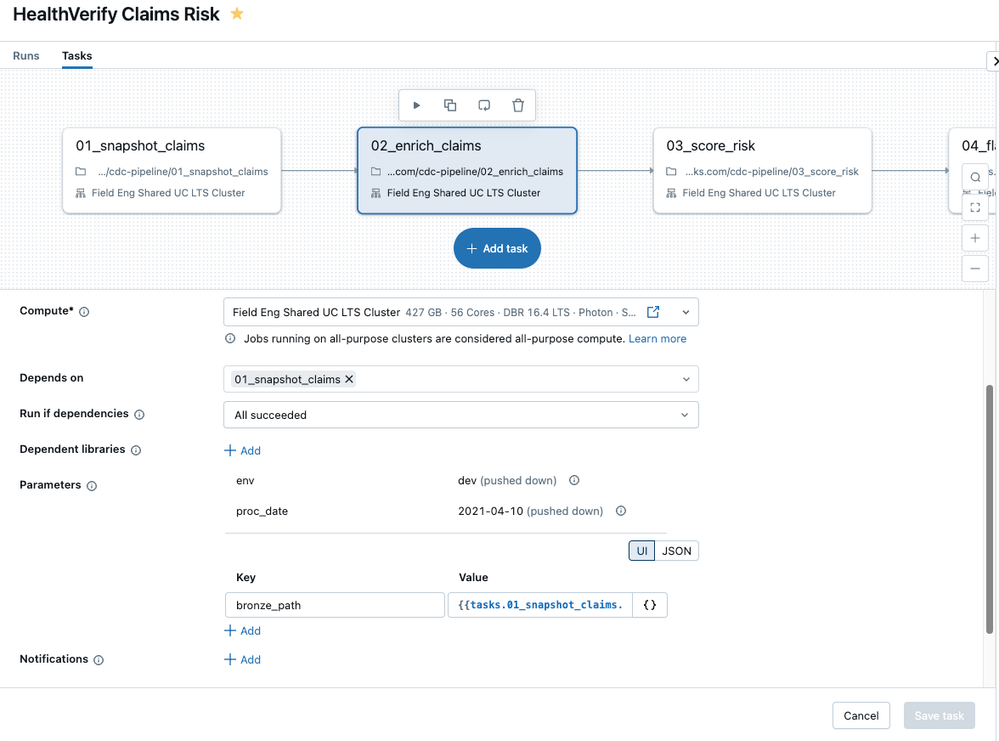Open the Run if dependencies dropdown
The height and width of the screenshot is (741, 999).
(x=686, y=414)
